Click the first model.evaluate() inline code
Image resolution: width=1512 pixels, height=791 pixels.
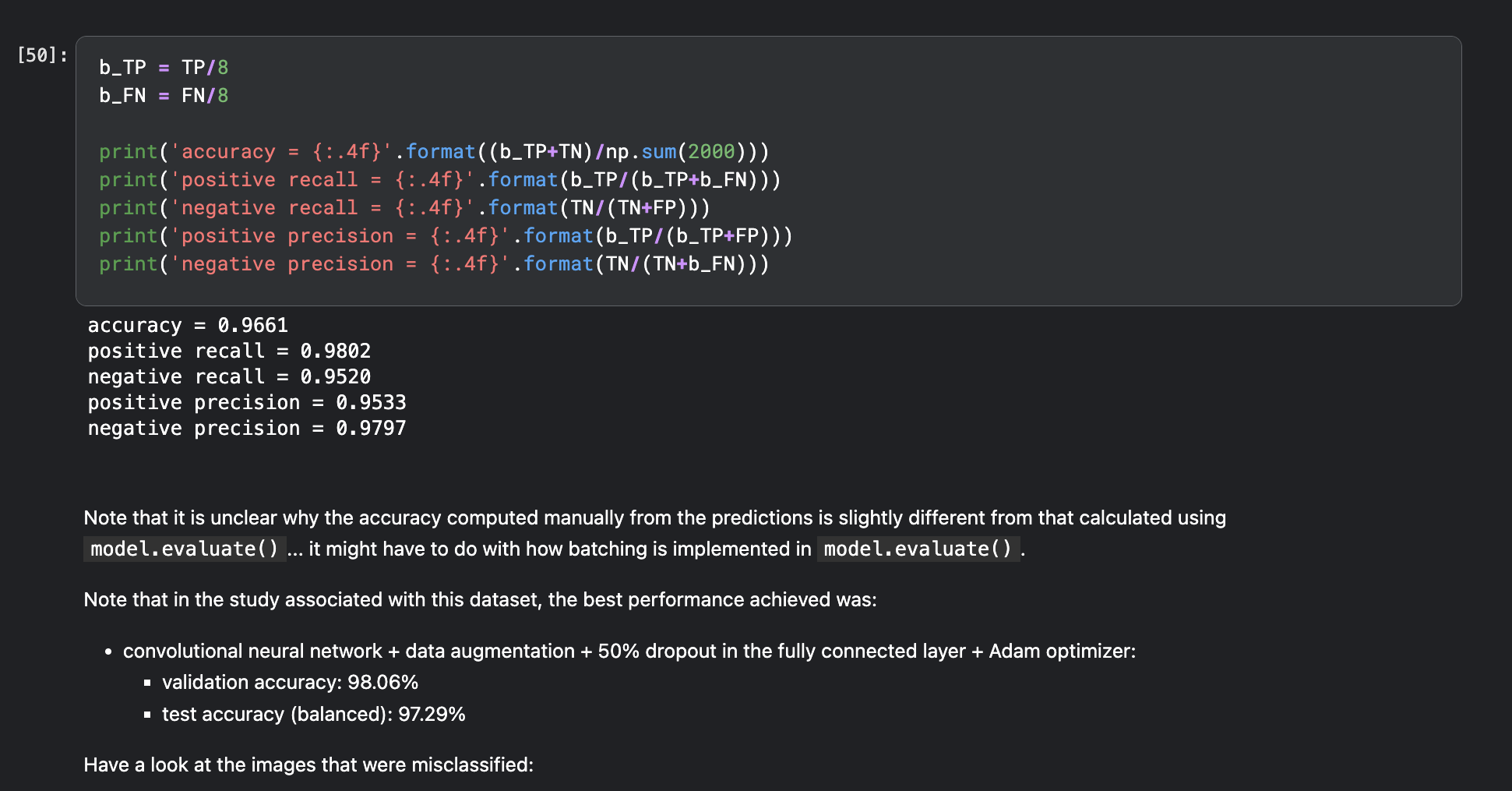click(x=185, y=549)
